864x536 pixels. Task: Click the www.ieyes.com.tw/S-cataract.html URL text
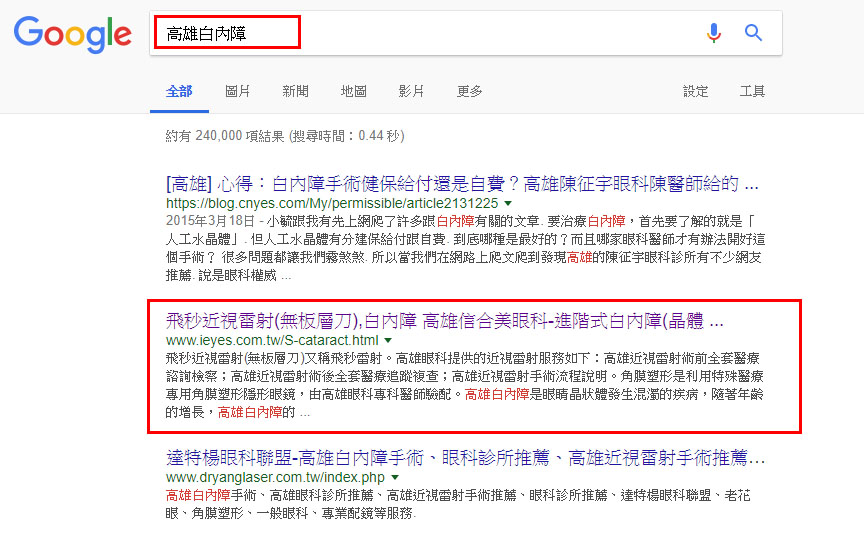pos(272,340)
